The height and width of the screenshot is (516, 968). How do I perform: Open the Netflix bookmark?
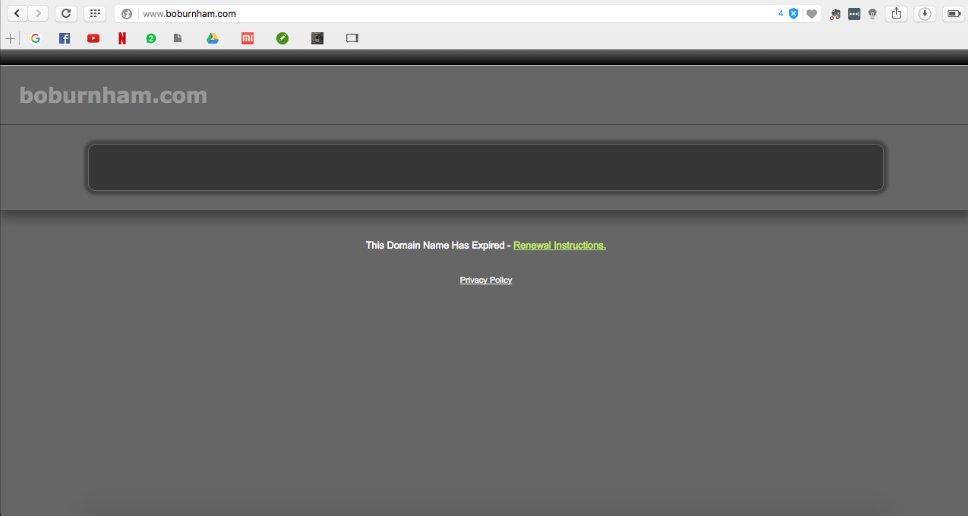click(122, 38)
